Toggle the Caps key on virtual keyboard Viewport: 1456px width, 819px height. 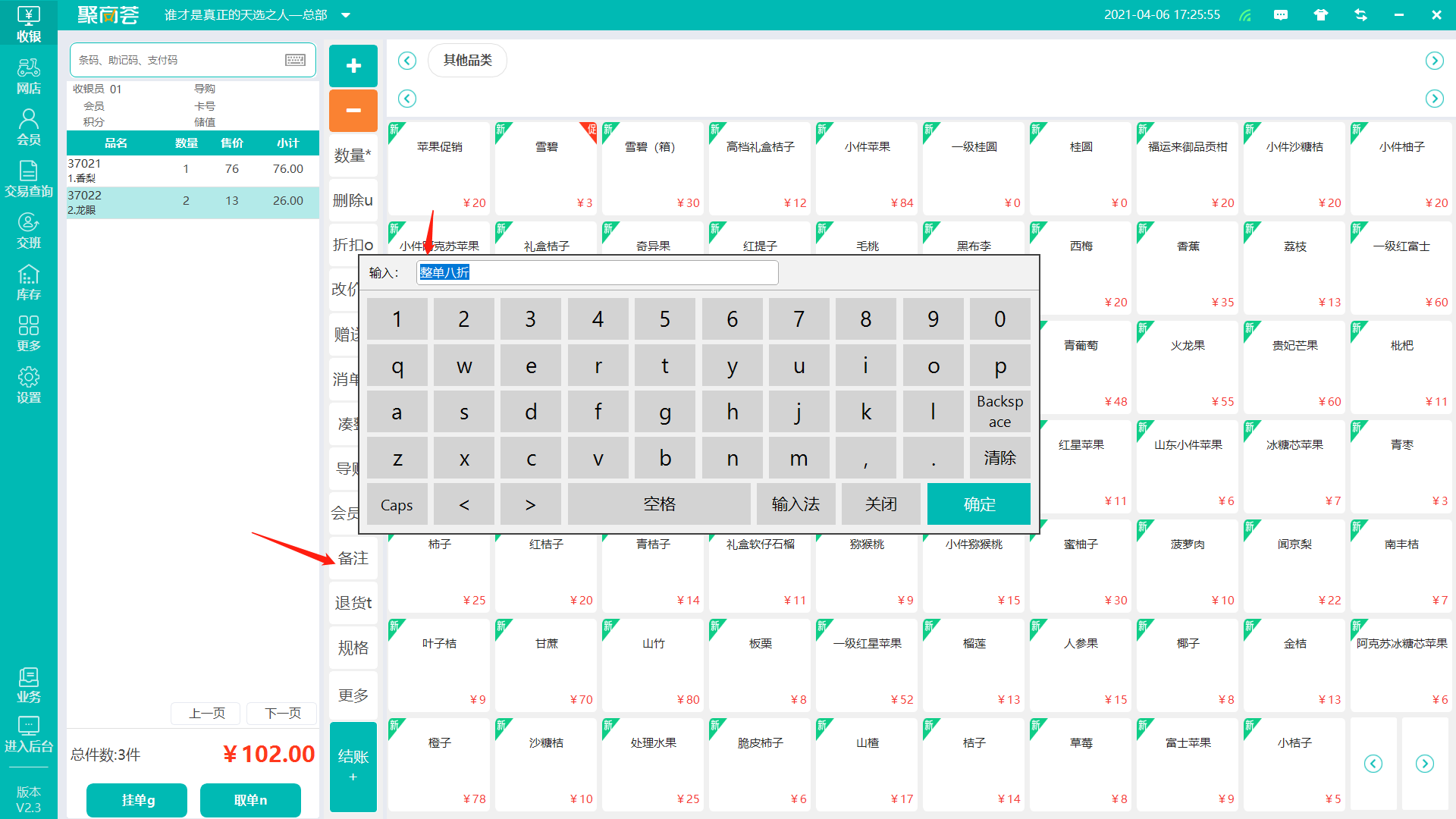click(x=397, y=504)
